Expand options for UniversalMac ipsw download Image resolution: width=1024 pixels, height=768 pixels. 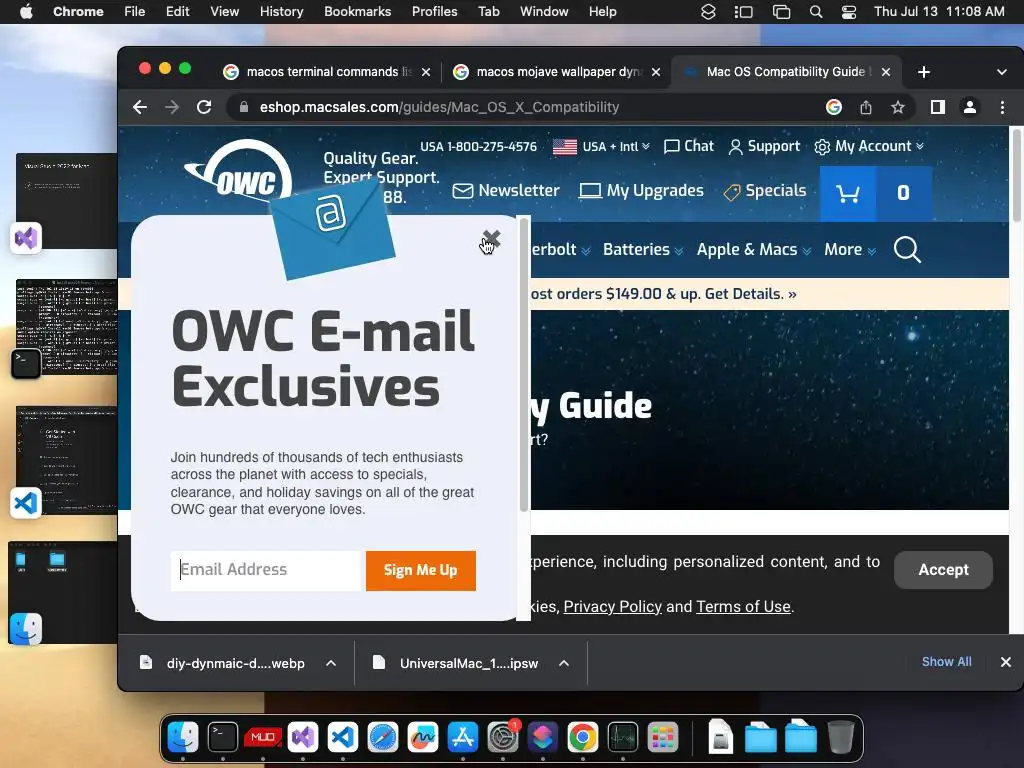click(564, 663)
